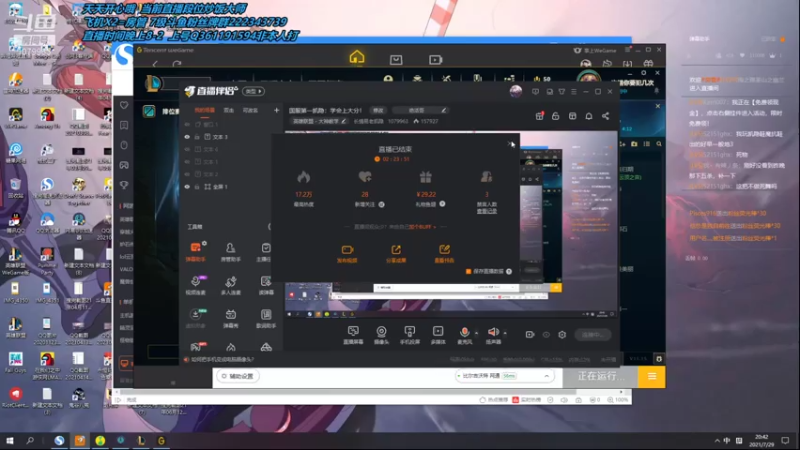
Task: Open the WeGame store bag icon
Action: [396, 60]
